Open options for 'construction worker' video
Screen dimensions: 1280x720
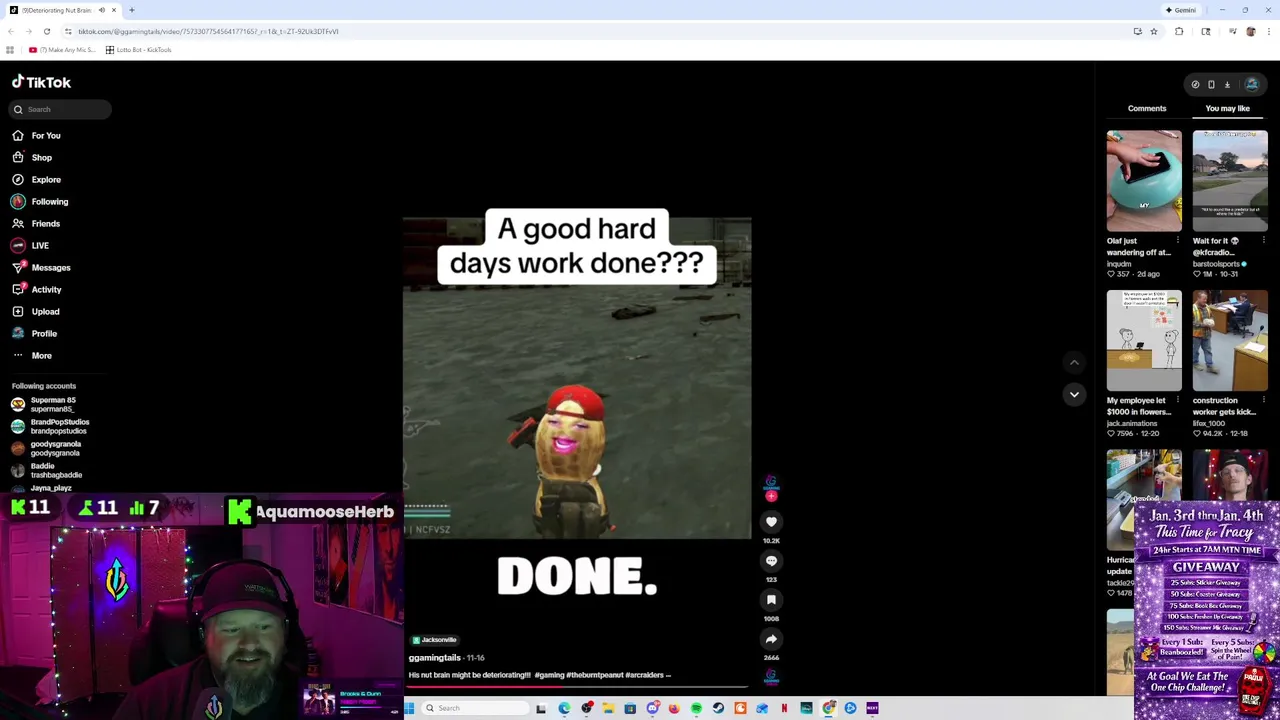[x=1263, y=400]
